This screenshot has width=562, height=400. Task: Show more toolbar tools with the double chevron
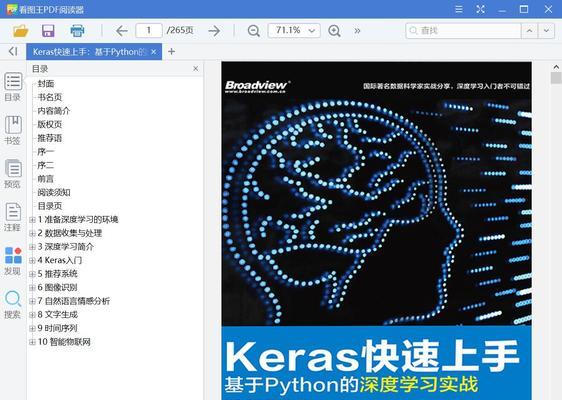coord(357,31)
